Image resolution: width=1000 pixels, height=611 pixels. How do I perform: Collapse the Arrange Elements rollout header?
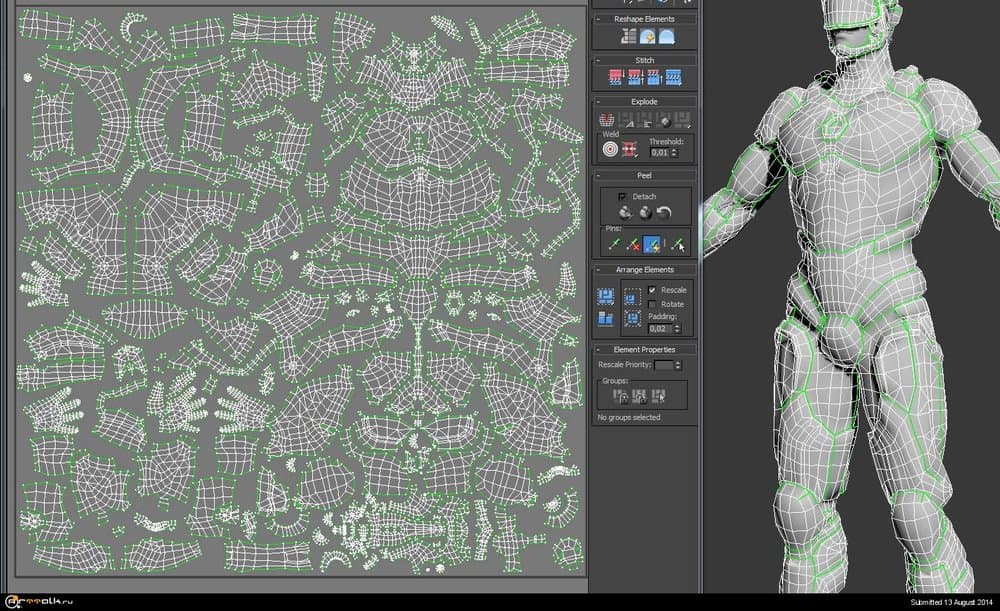pos(644,270)
